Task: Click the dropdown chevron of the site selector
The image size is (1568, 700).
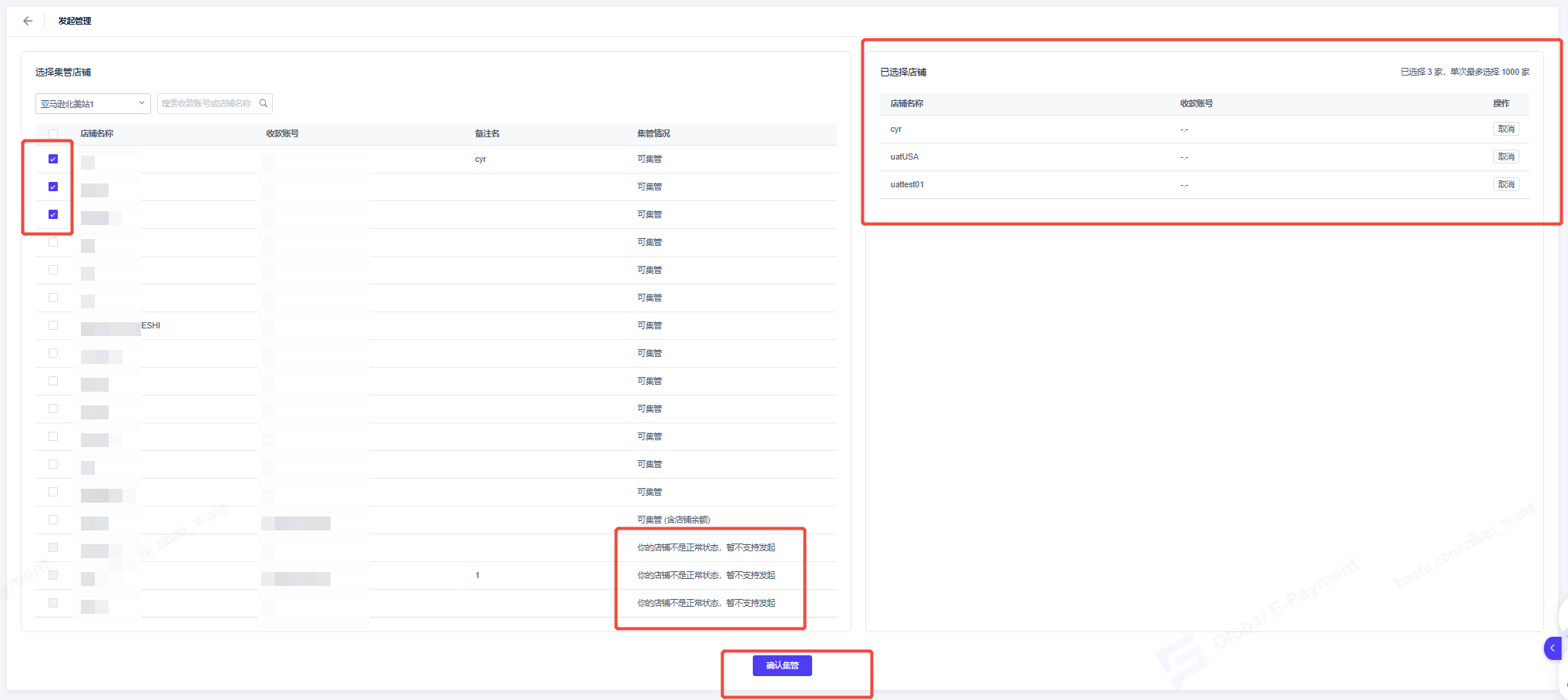Action: coord(142,103)
